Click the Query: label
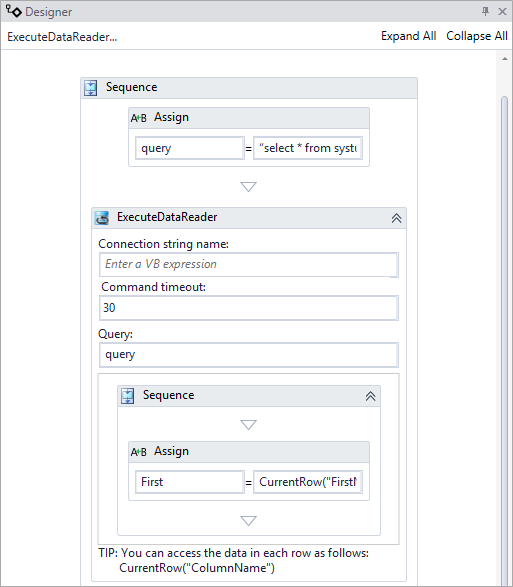The width and height of the screenshot is (513, 587). [115, 334]
